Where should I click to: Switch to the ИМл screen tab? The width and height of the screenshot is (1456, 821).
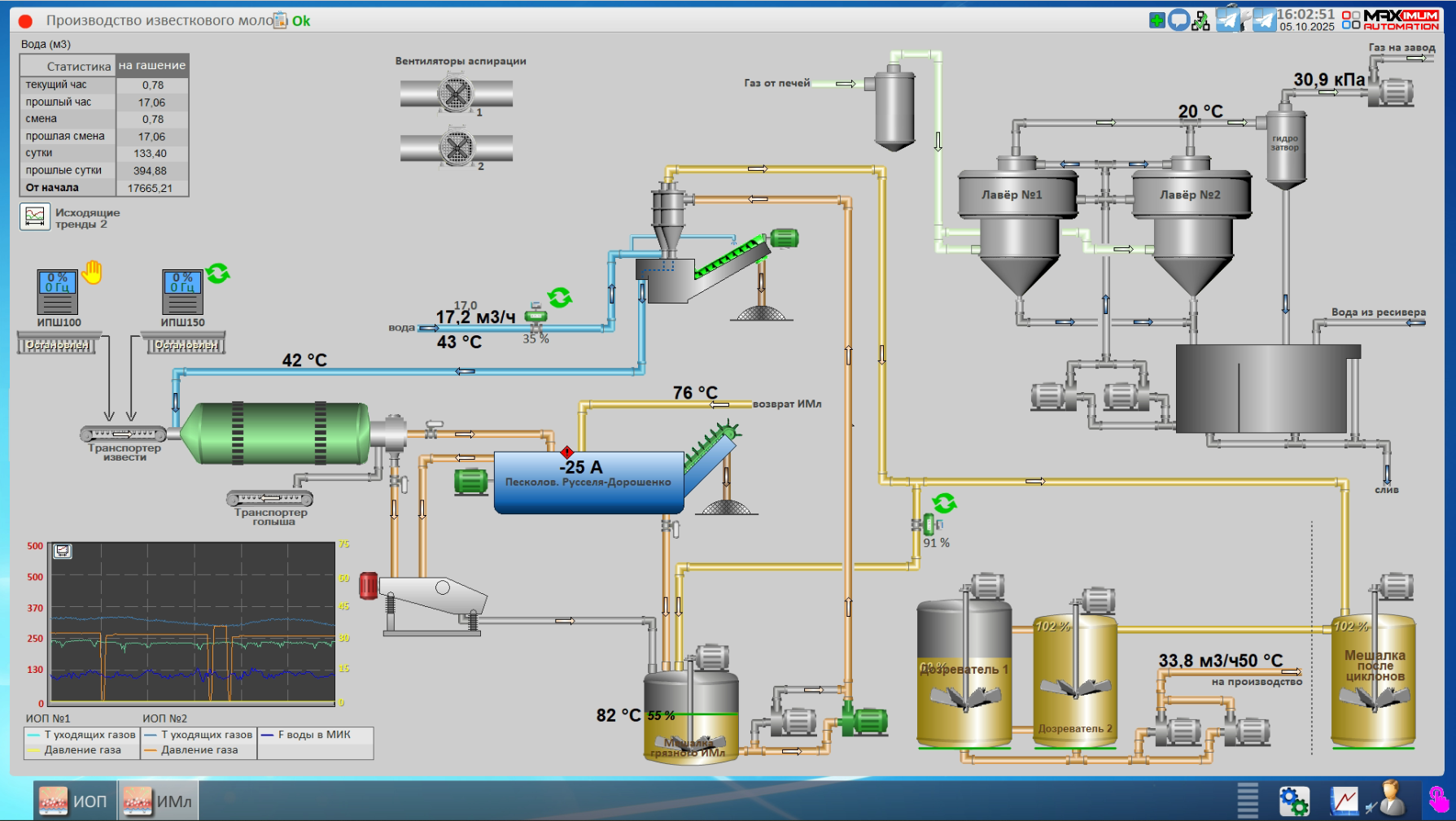click(158, 801)
